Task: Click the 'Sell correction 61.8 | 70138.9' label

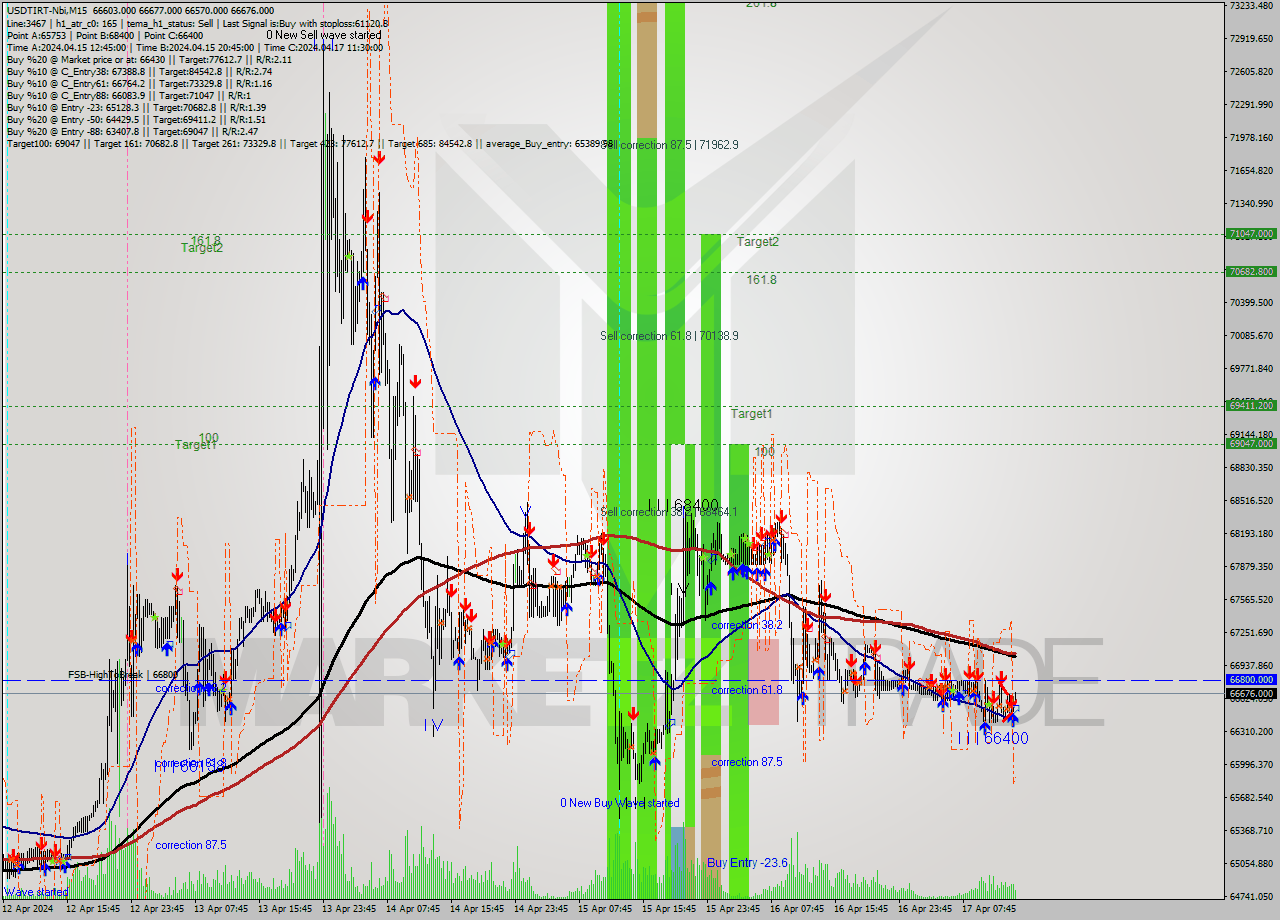Action: 669,336
